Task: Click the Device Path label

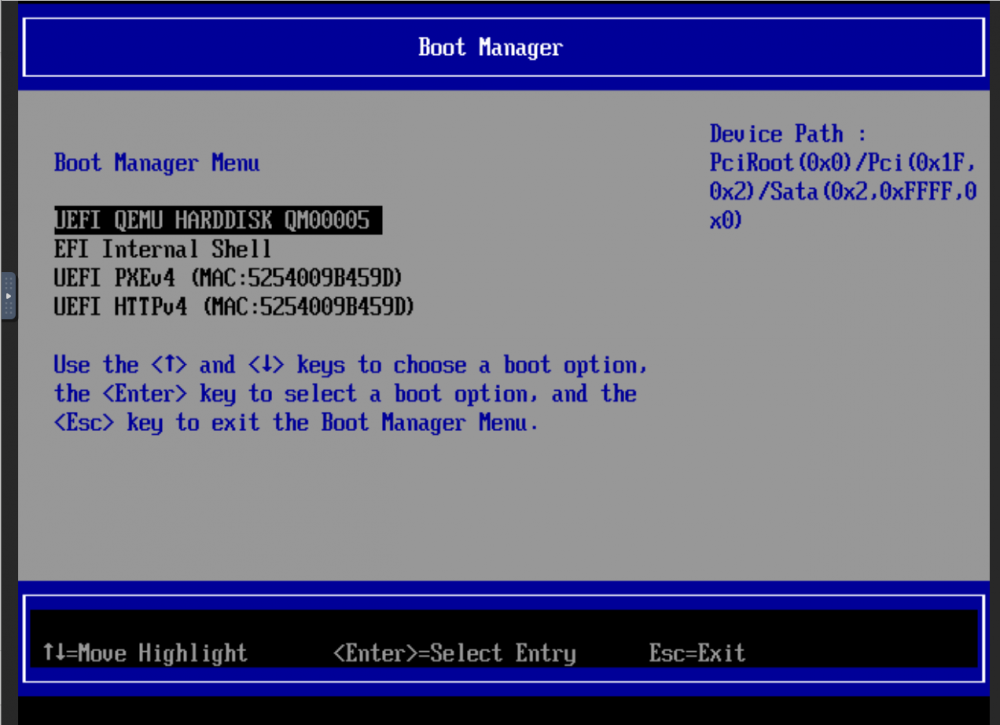Action: click(x=788, y=134)
